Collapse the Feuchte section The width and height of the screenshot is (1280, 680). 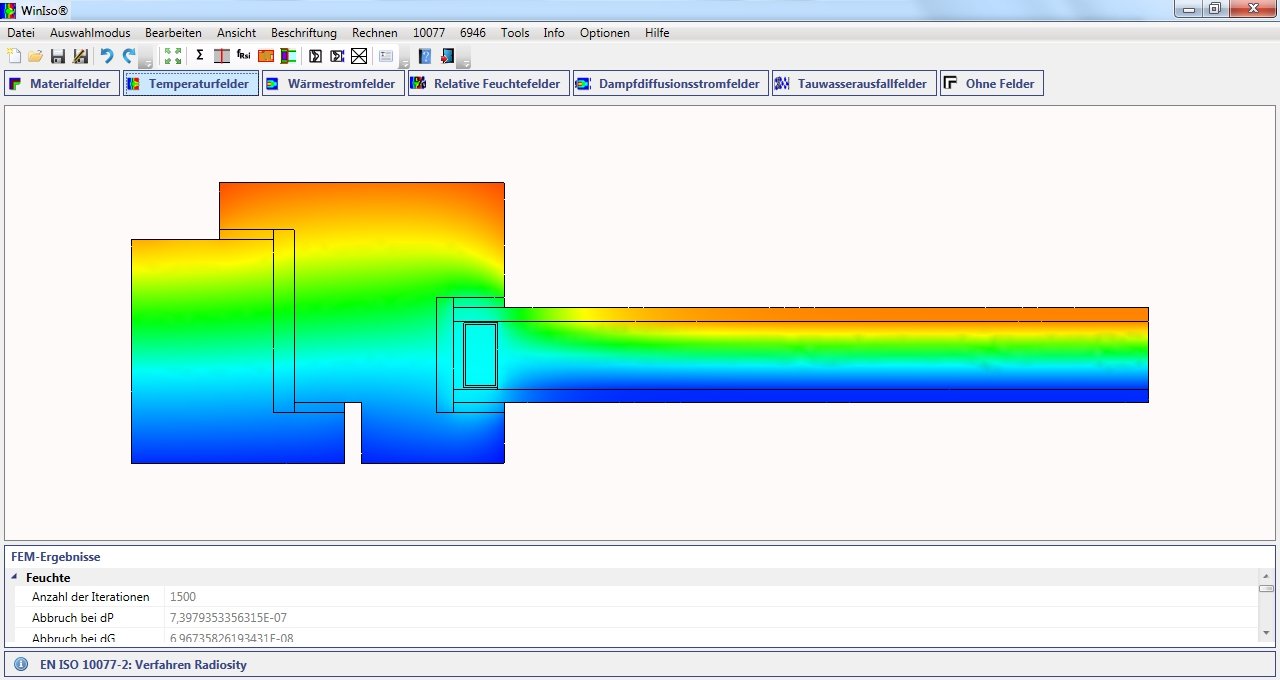coord(14,577)
